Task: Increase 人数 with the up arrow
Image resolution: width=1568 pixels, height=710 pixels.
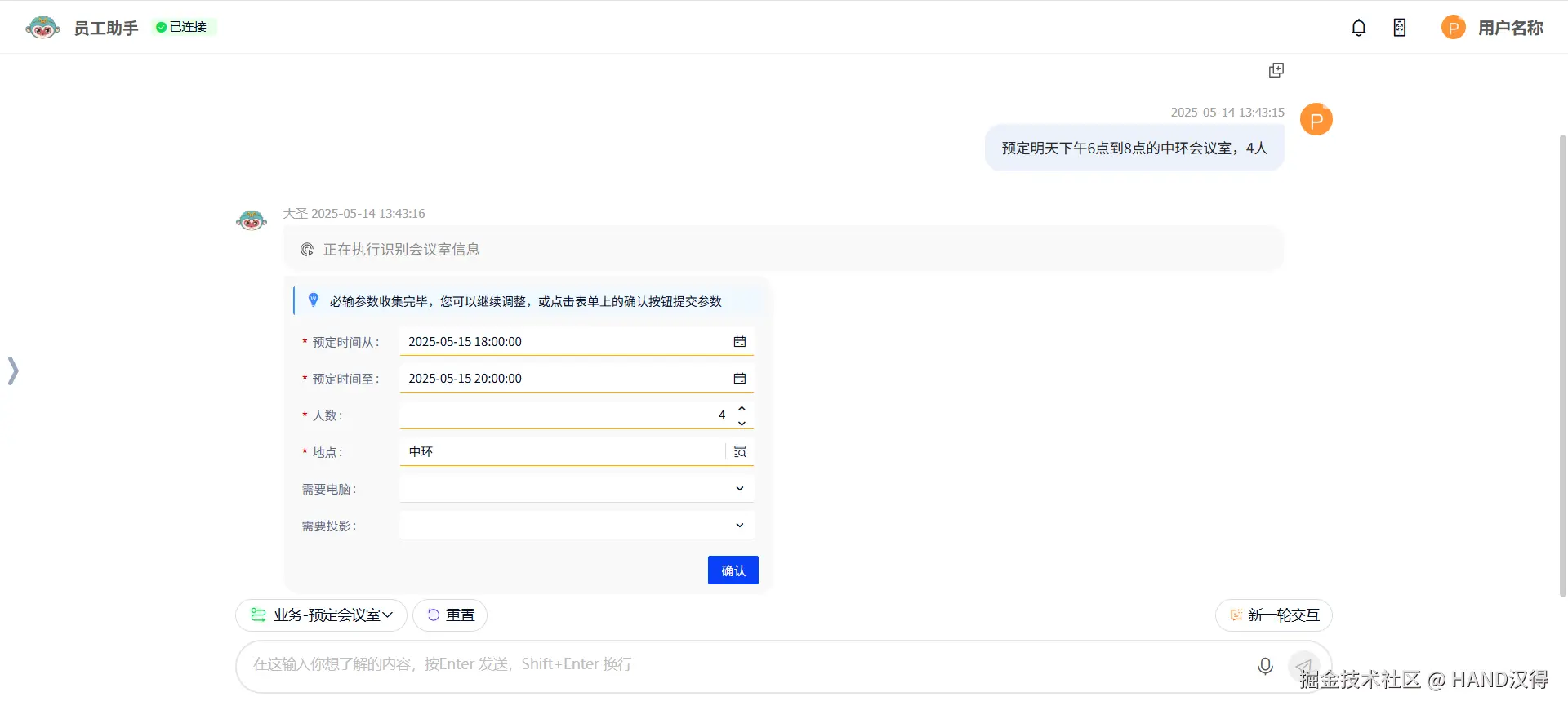Action: (x=742, y=408)
